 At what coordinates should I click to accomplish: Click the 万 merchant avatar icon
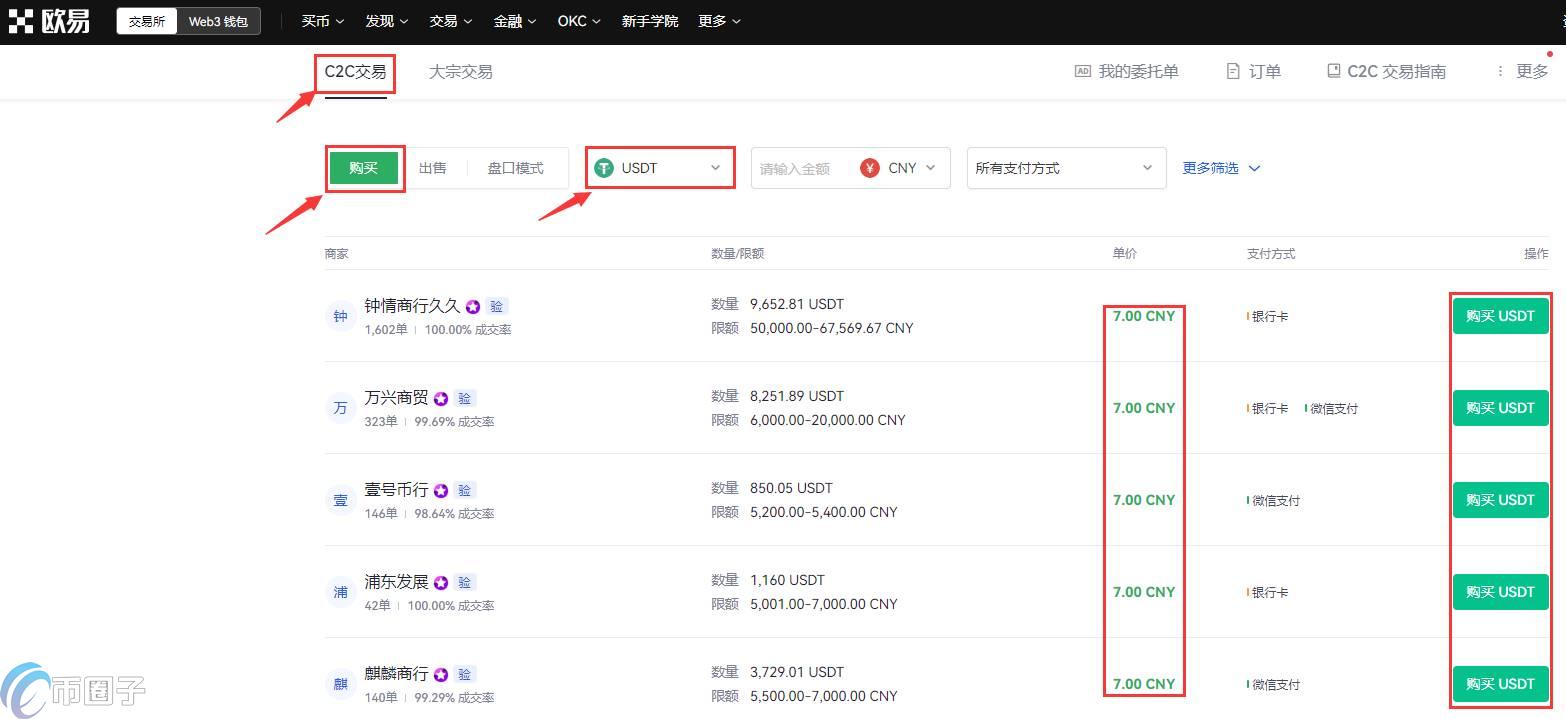340,408
